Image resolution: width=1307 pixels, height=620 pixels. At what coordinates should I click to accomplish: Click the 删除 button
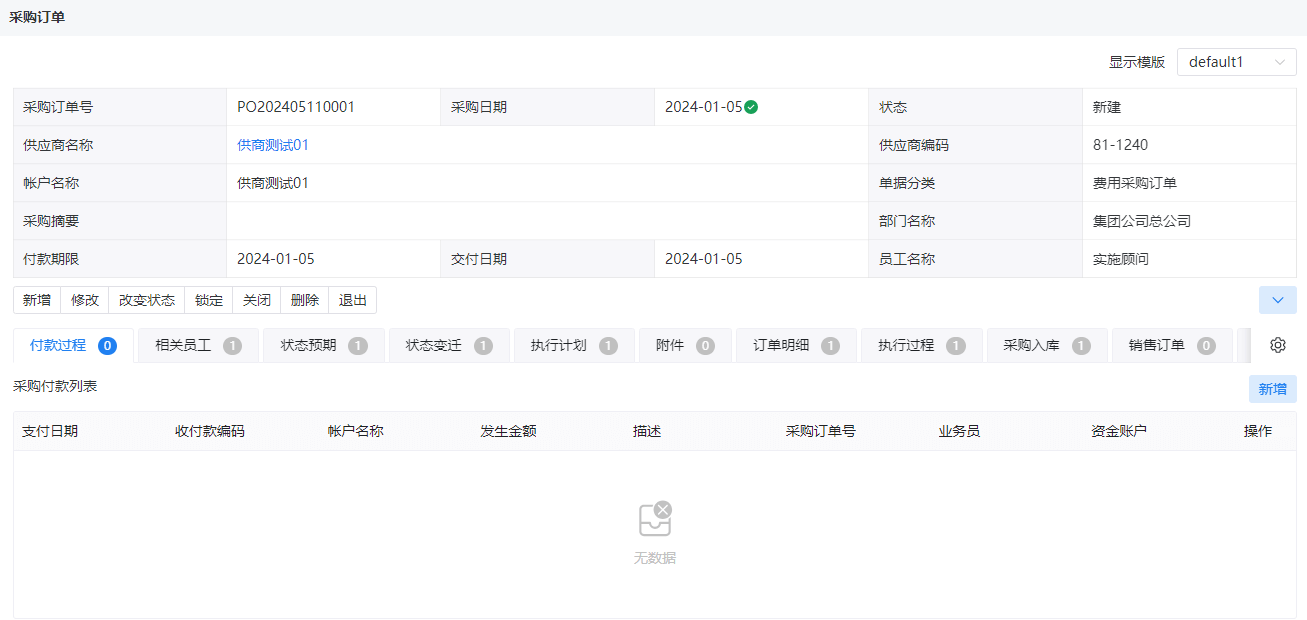(305, 300)
